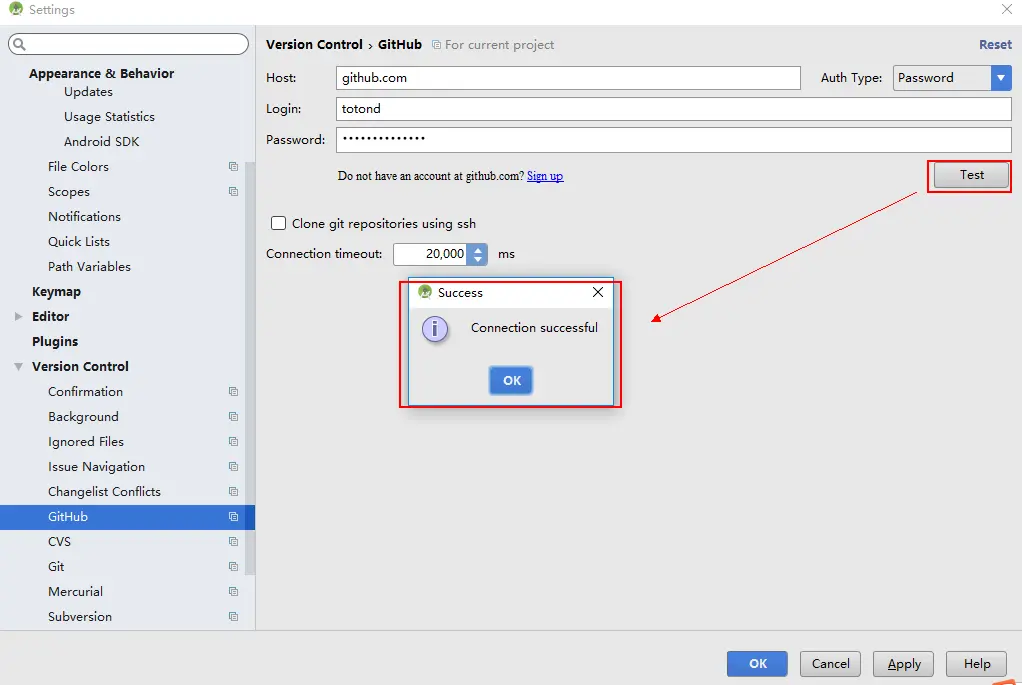Click the per-project icon on GitHub row
Screen dimensions: 1022x685
(233, 517)
